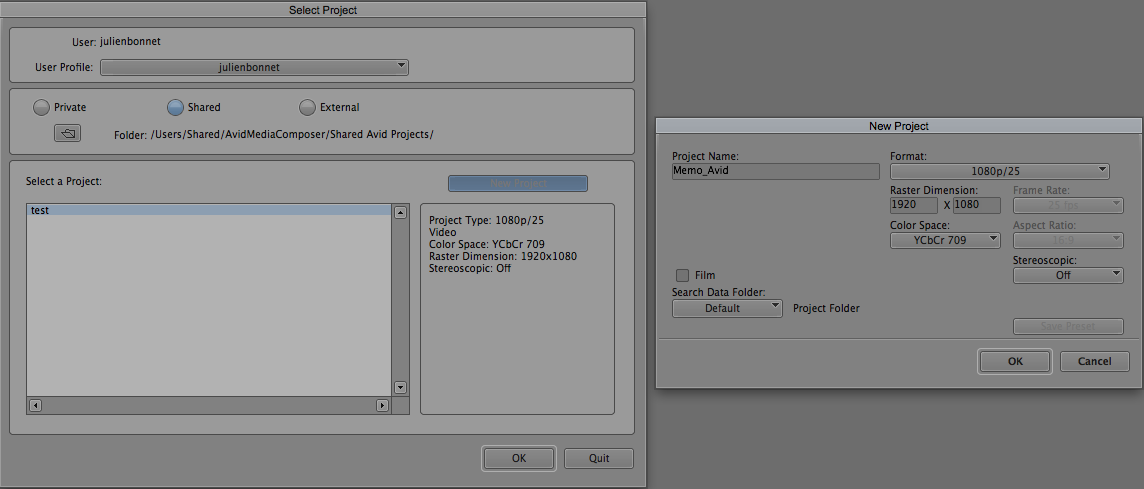Select the test project in list
Image resolution: width=1144 pixels, height=489 pixels.
(207, 211)
